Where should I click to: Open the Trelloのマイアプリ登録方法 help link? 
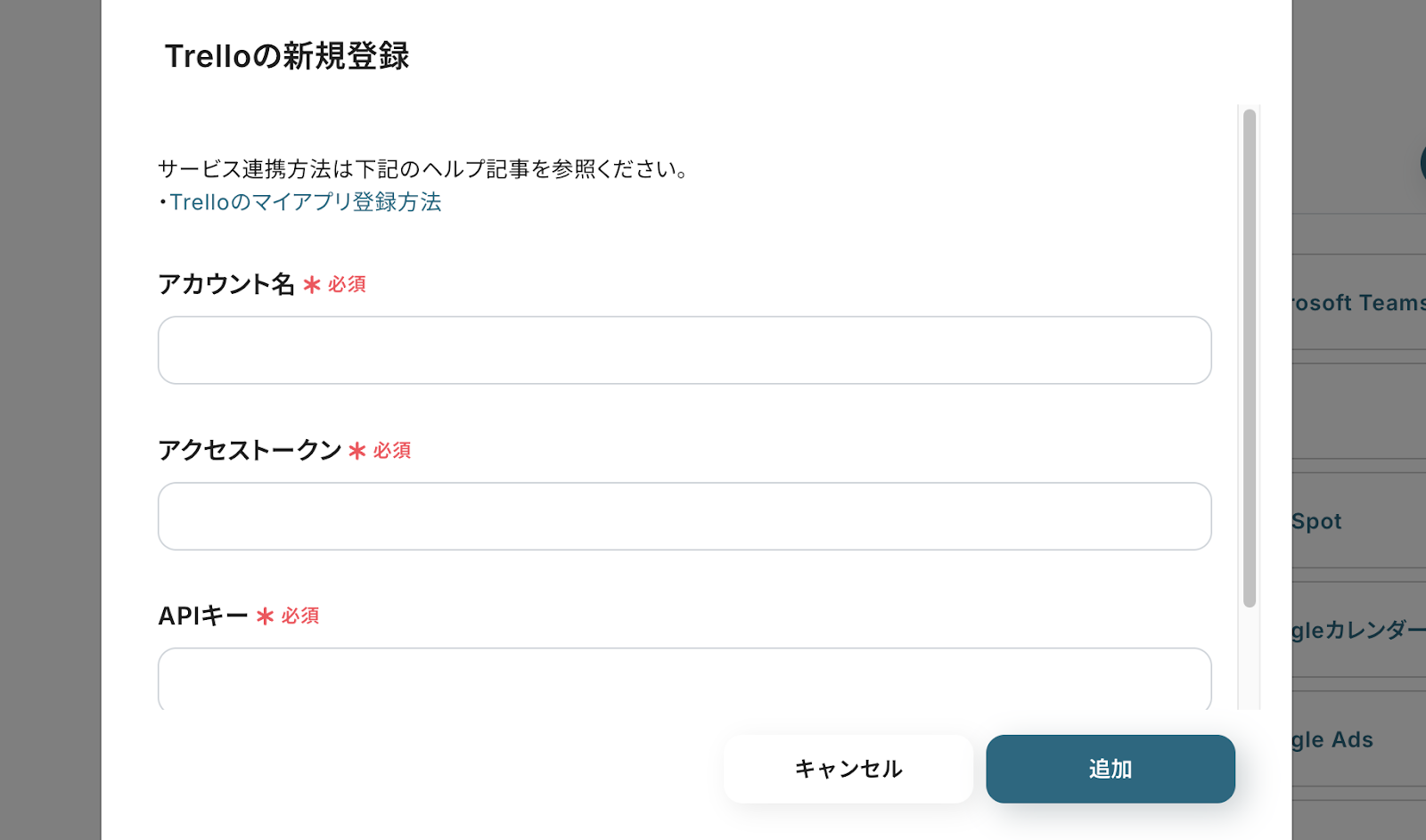tap(305, 202)
